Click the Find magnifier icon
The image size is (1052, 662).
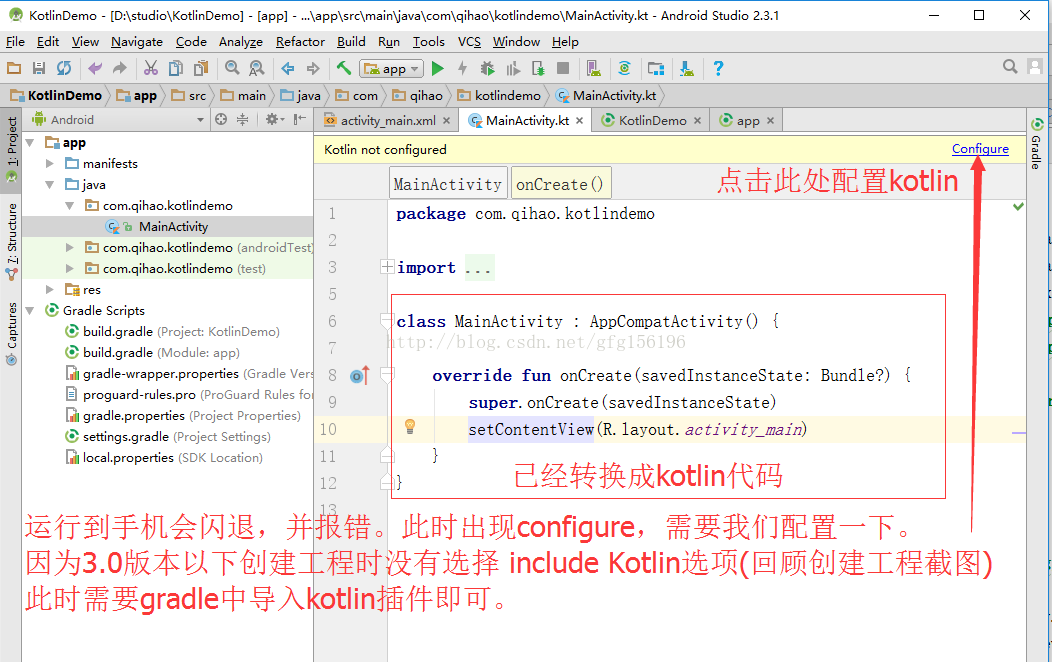coord(232,68)
